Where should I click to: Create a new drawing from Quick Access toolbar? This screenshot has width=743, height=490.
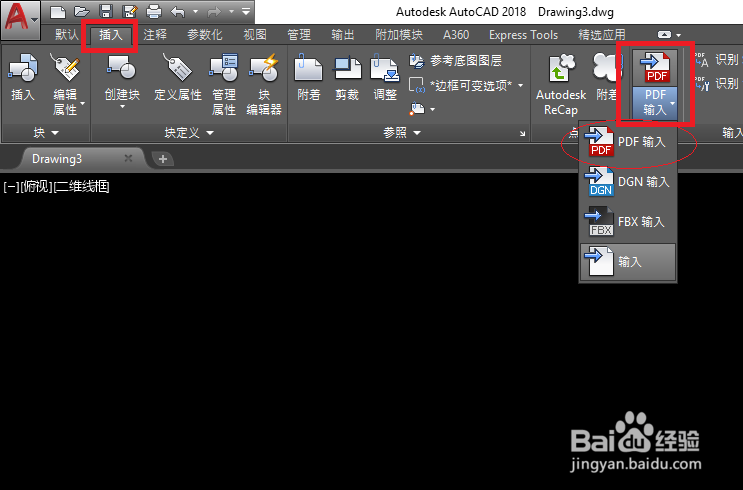58,11
